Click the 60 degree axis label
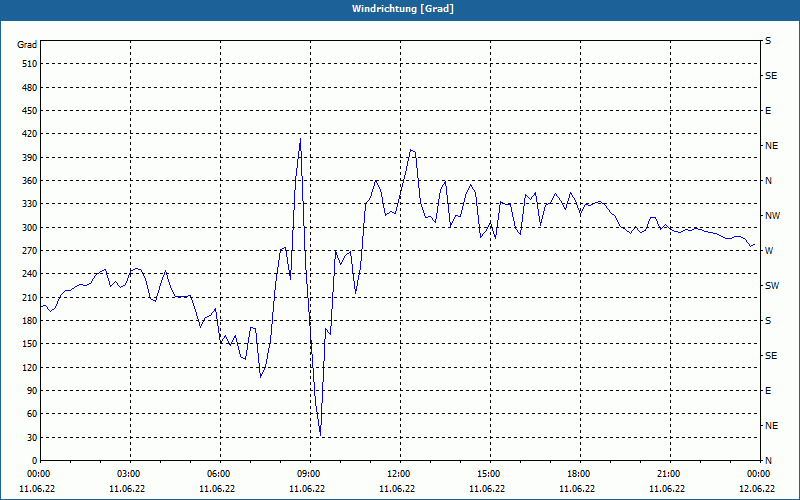The image size is (800, 500). (x=32, y=414)
